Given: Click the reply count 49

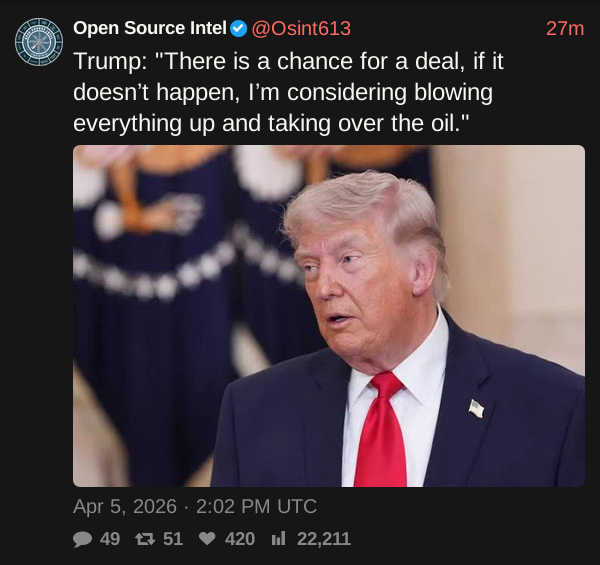Looking at the screenshot, I should pyautogui.click(x=110, y=539).
